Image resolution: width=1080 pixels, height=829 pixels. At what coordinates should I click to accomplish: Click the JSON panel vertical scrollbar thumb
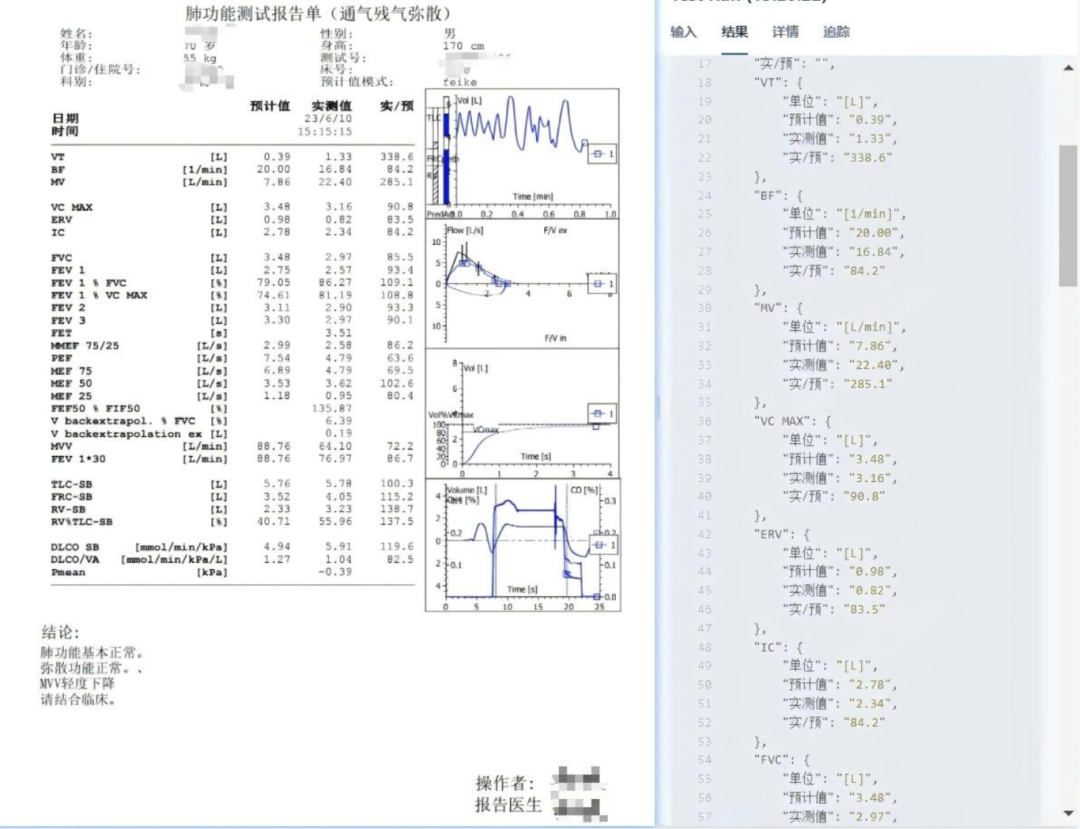(1068, 215)
